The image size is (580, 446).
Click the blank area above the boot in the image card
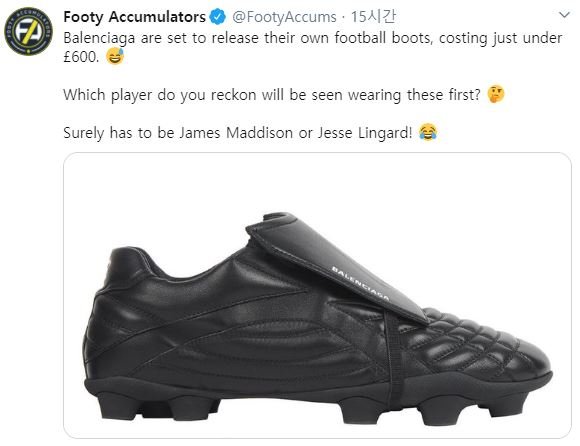pos(317,181)
